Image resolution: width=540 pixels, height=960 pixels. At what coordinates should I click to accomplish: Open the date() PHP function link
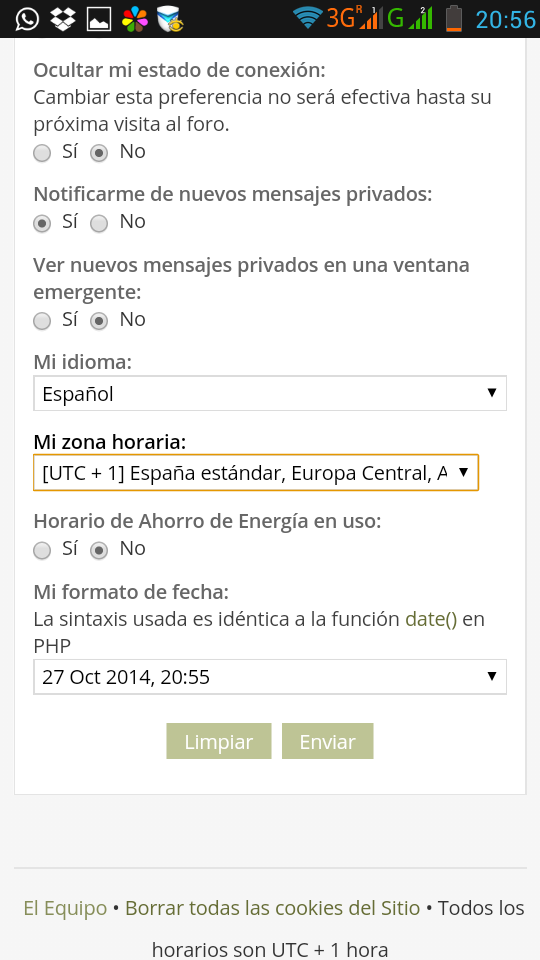(431, 619)
